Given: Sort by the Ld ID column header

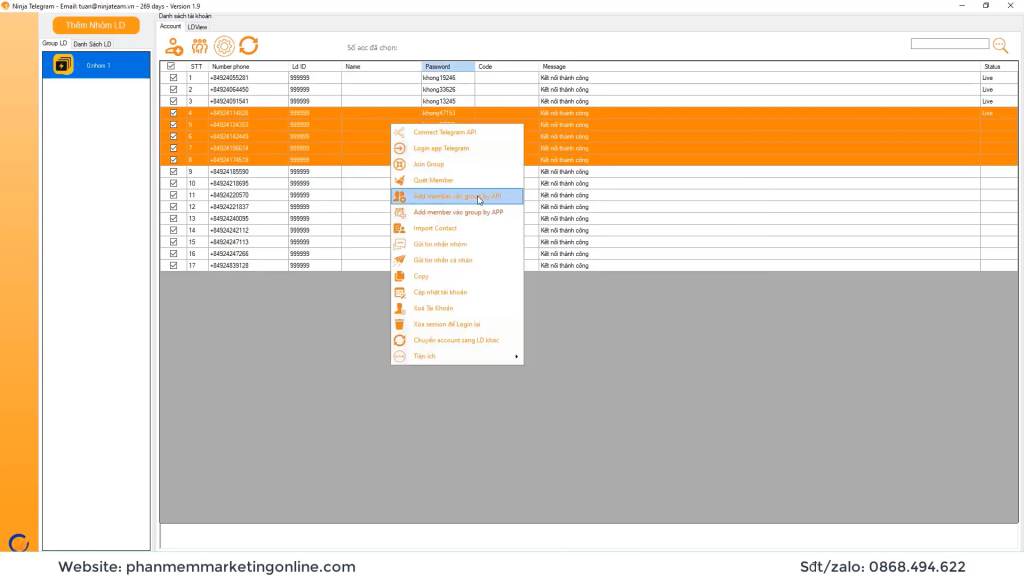Looking at the screenshot, I should 314,67.
